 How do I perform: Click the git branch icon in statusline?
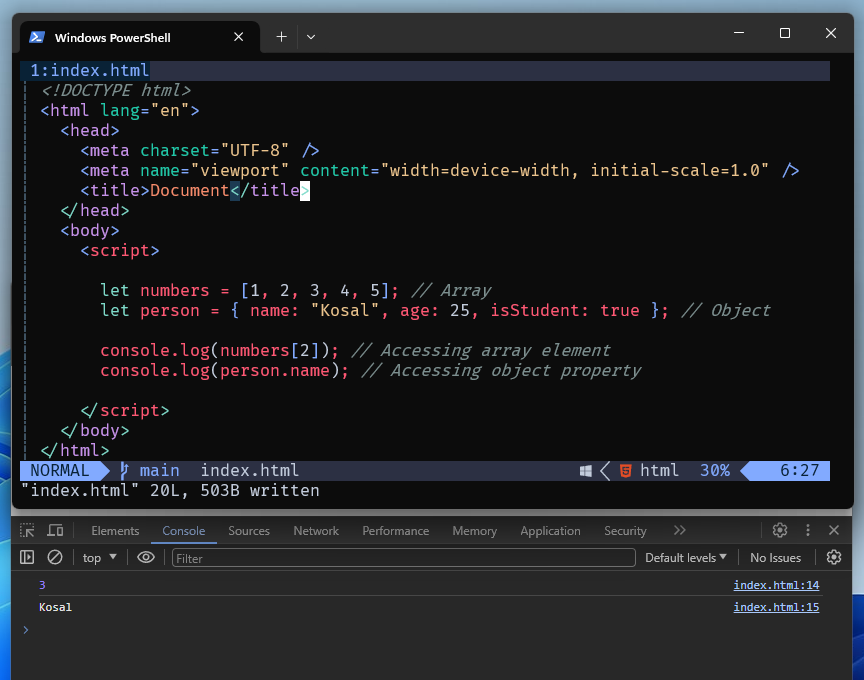[x=125, y=471]
